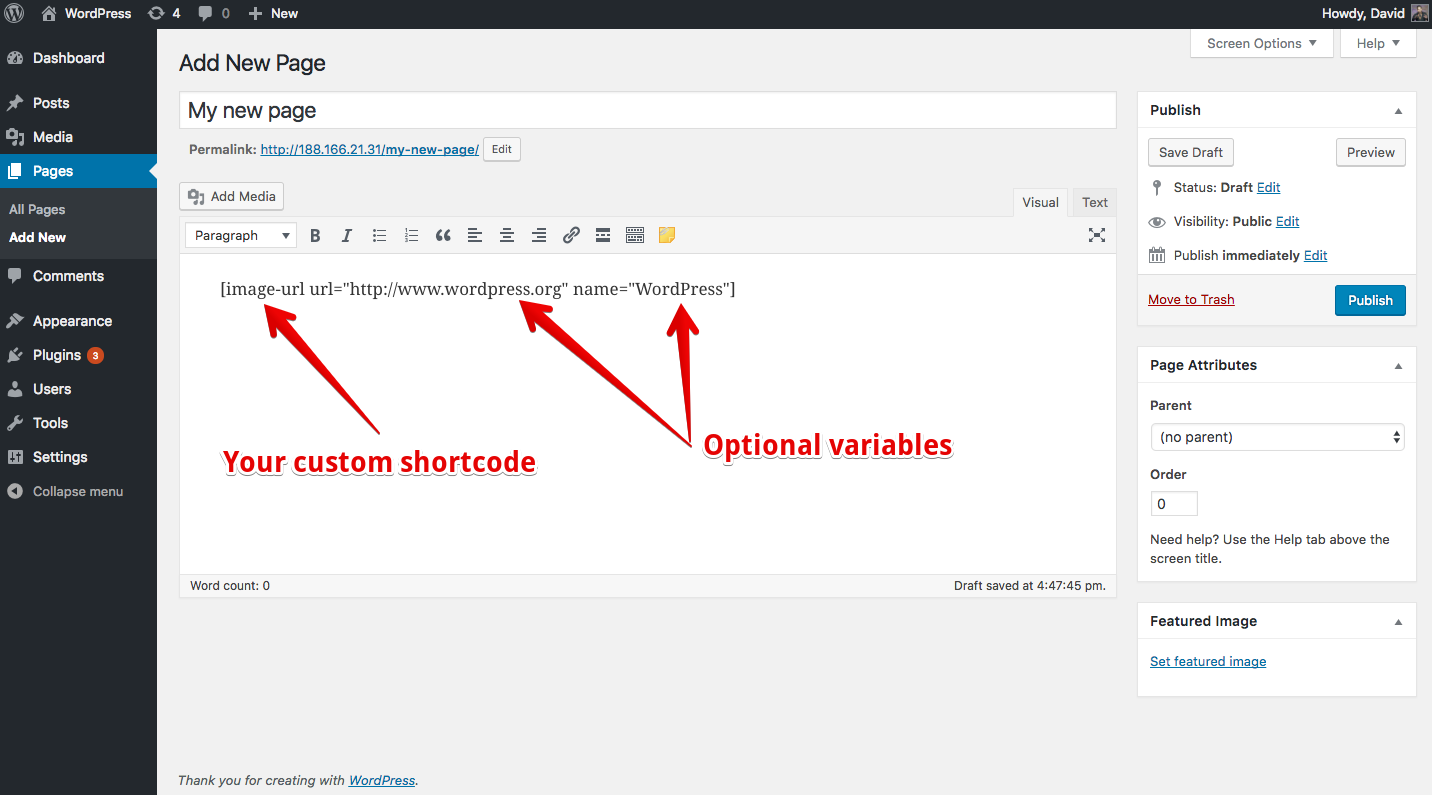
Task: Open the WordPress site home link
Action: pos(86,13)
